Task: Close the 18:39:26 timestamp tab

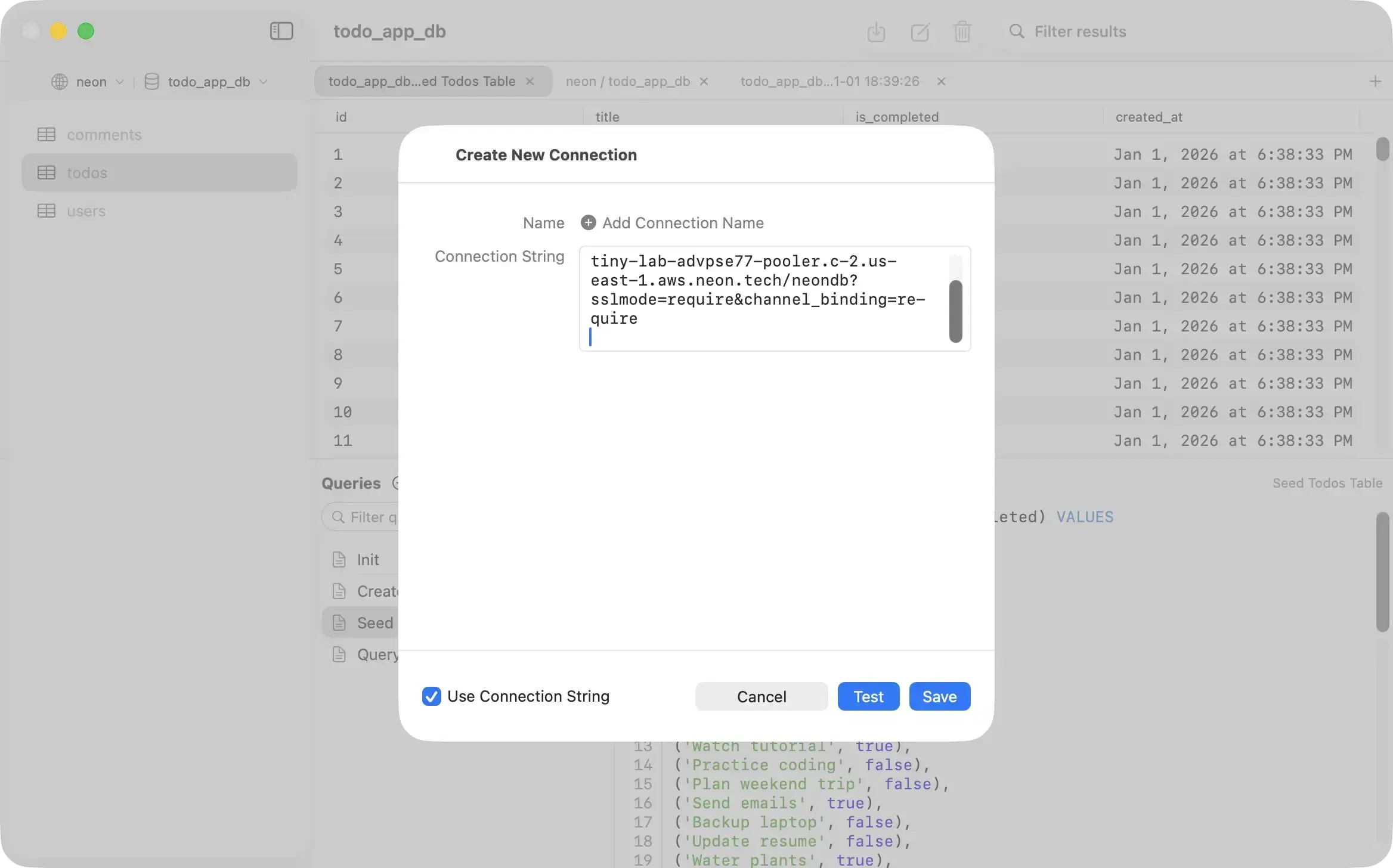Action: [x=941, y=81]
